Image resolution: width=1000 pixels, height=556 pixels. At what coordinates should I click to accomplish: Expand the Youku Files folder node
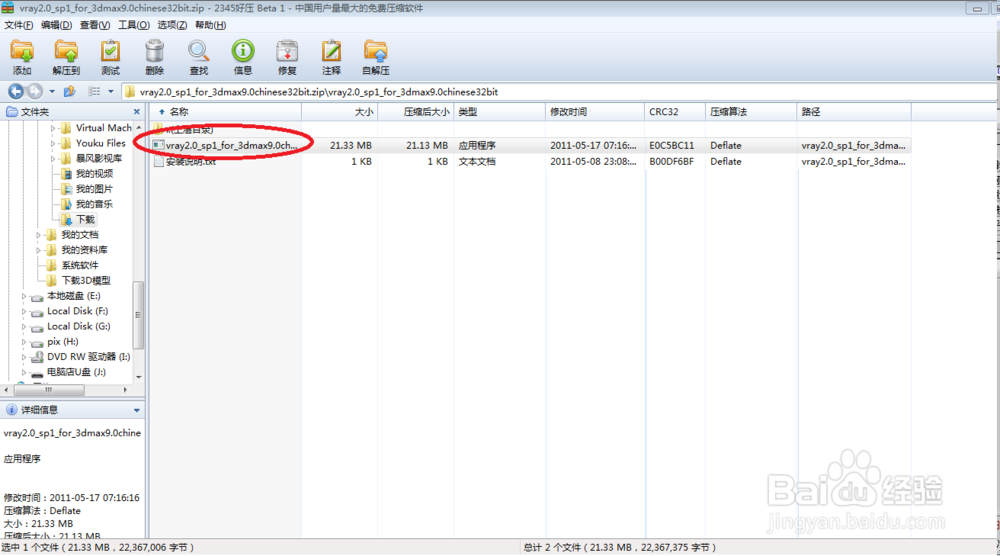click(x=53, y=143)
